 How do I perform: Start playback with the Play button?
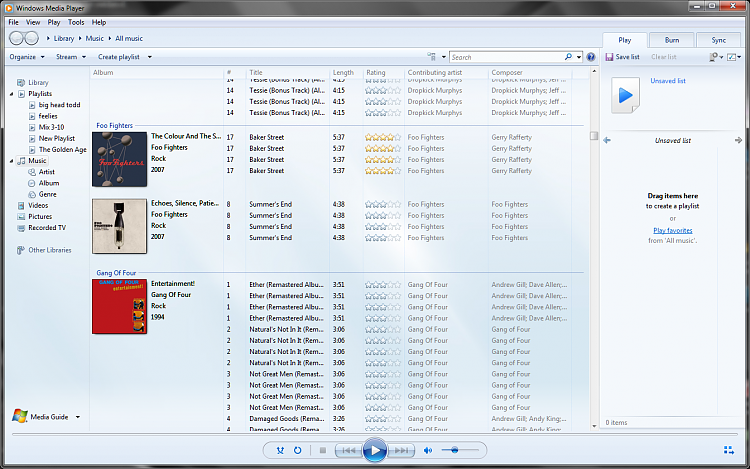tap(375, 450)
